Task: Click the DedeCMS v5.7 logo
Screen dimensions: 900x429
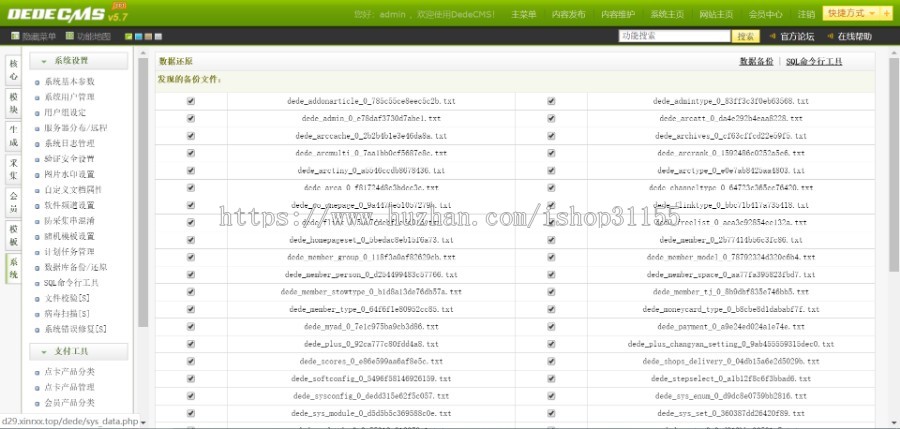Action: [x=67, y=13]
